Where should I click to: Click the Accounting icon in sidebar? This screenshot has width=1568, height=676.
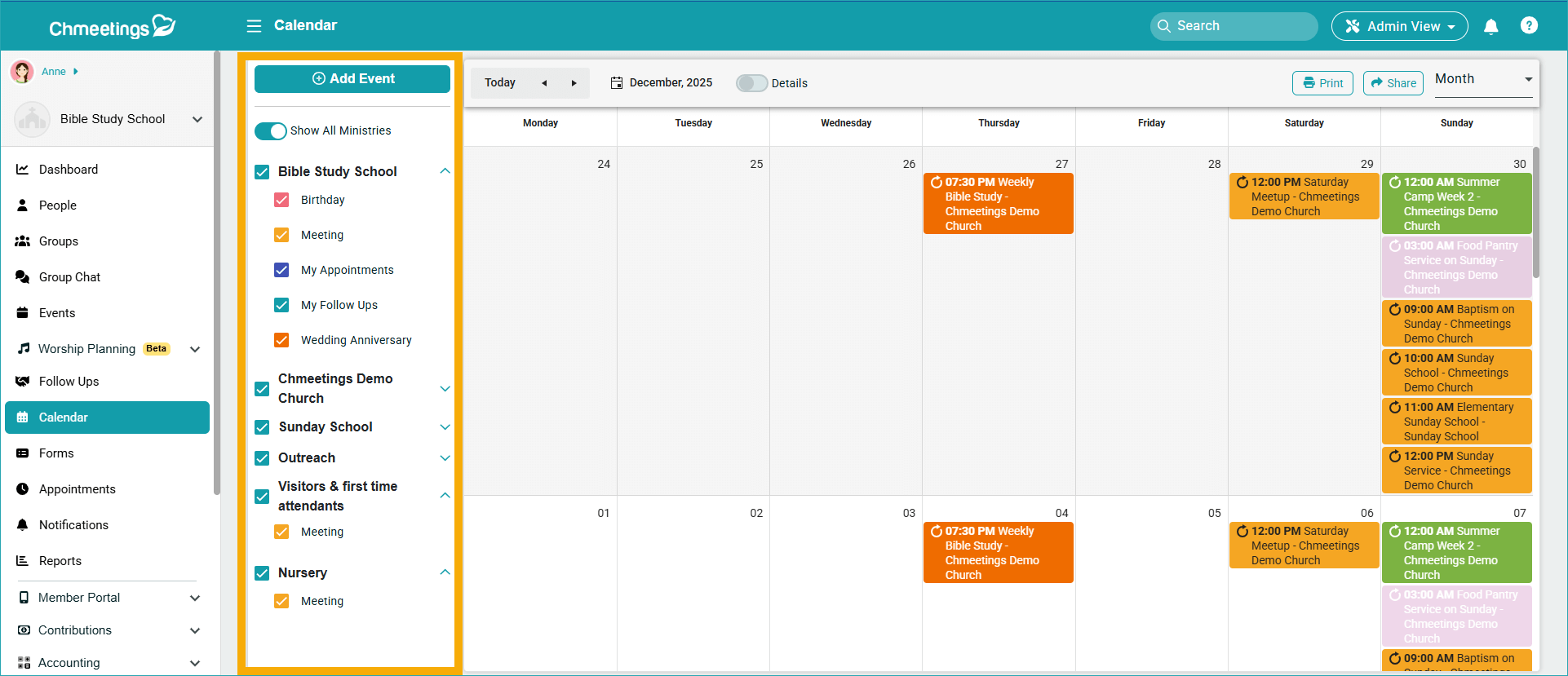point(24,663)
